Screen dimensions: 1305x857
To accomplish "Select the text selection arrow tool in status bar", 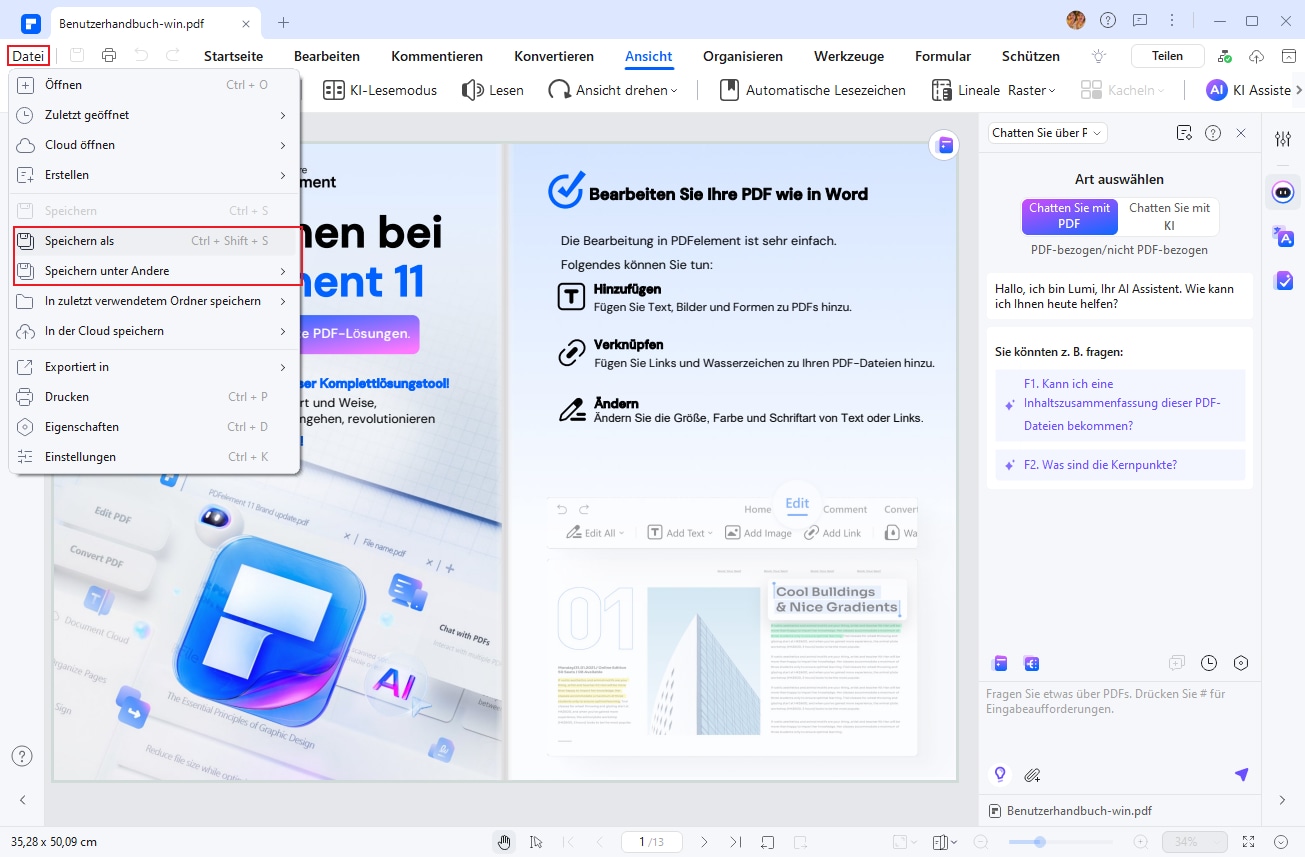I will 537,842.
